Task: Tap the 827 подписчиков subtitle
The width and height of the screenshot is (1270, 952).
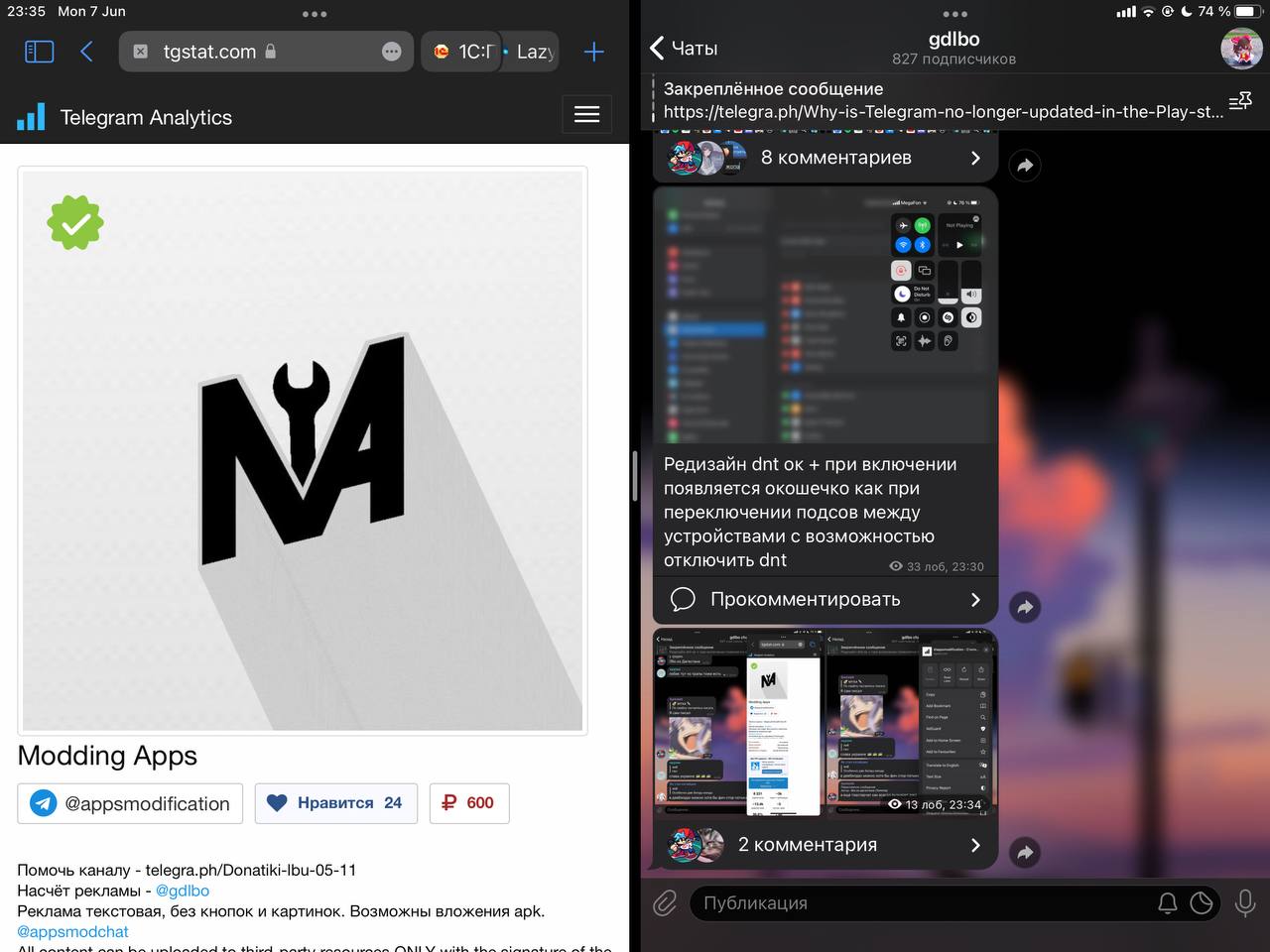Action: pyautogui.click(x=953, y=59)
